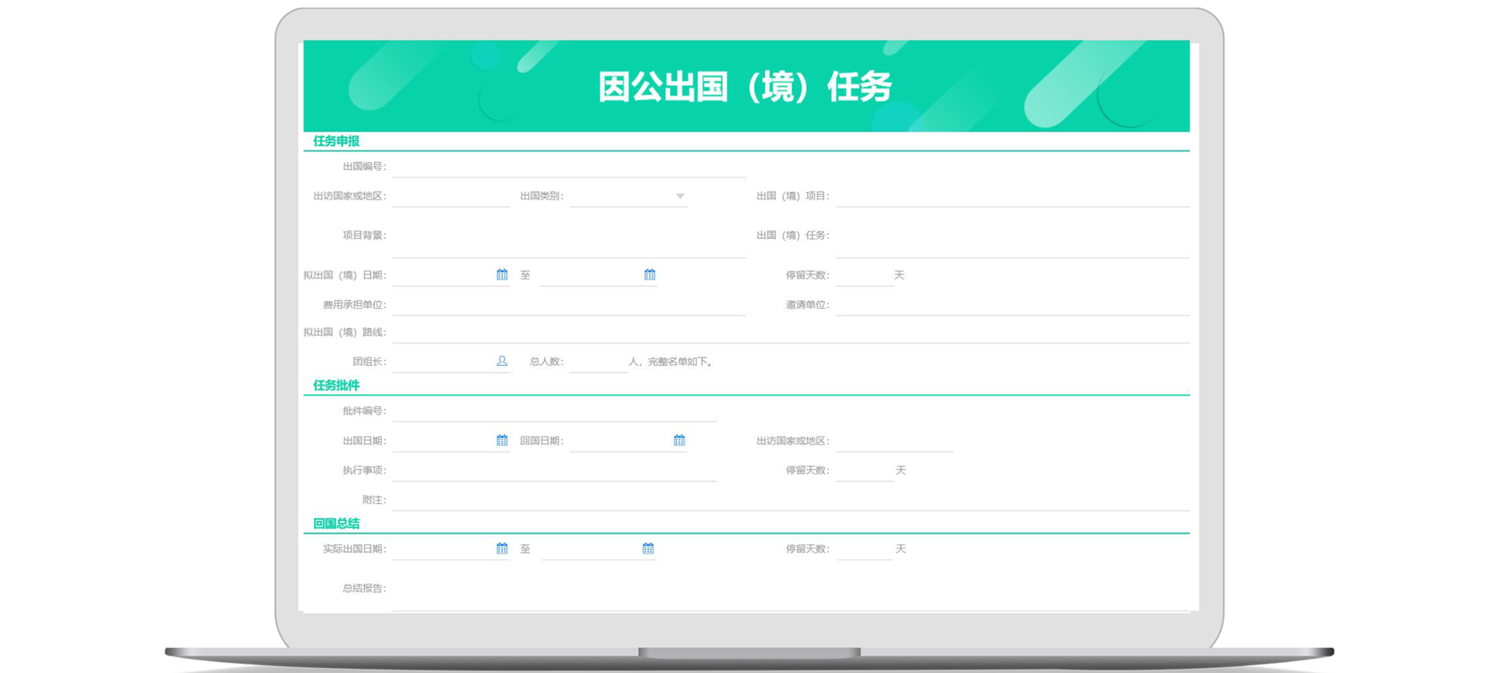Screen dimensions: 1500x673
Task: Click the 总人数 number field
Action: [597, 361]
